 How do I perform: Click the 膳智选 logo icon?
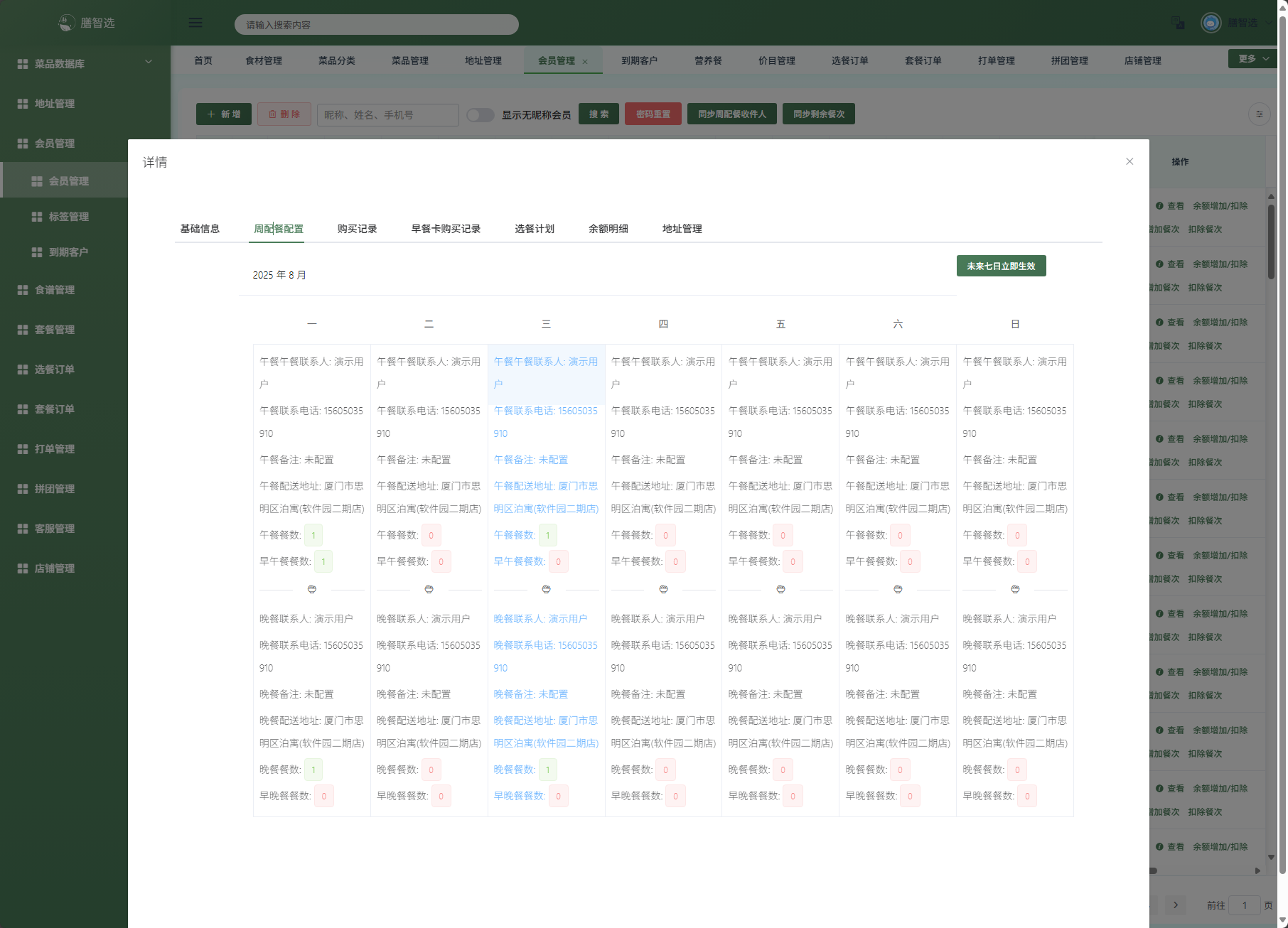[x=66, y=23]
